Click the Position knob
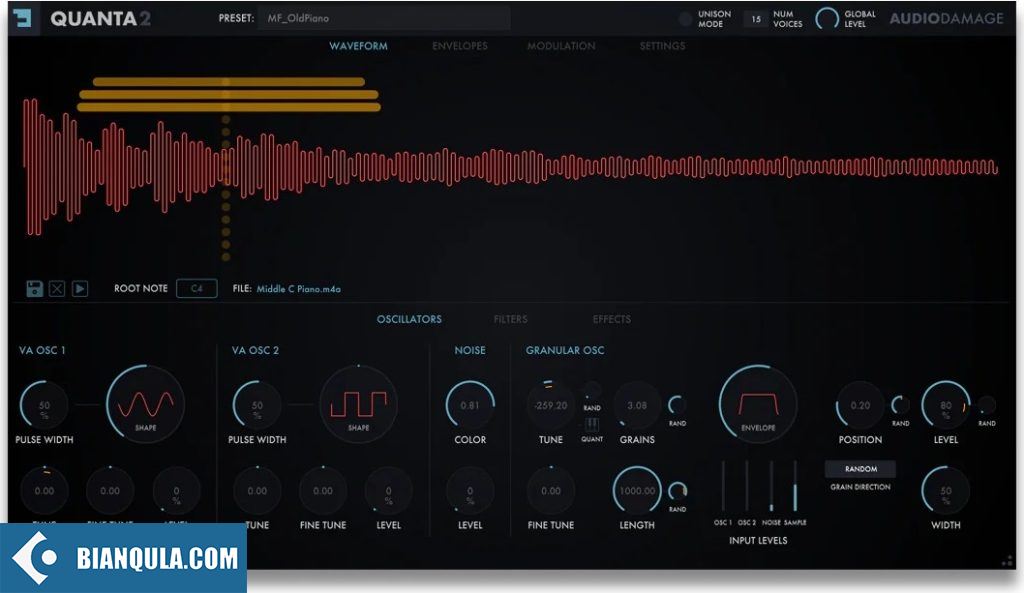Image resolution: width=1024 pixels, height=593 pixels. click(x=860, y=405)
